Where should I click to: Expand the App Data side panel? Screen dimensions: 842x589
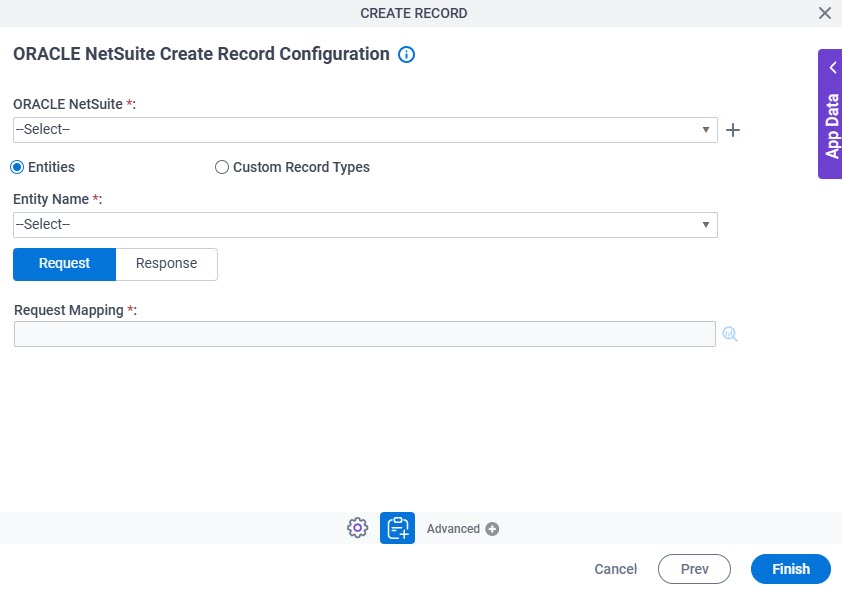[830, 114]
